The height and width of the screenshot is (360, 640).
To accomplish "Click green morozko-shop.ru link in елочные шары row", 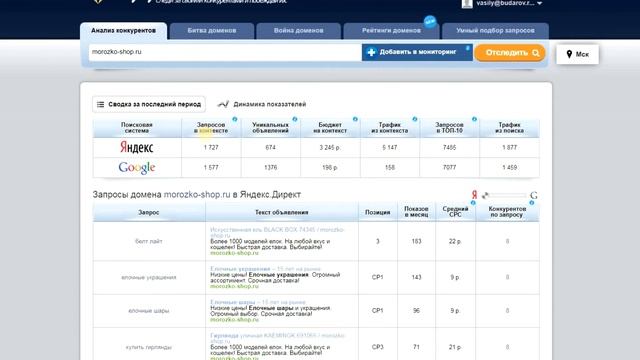I will 234,320.
